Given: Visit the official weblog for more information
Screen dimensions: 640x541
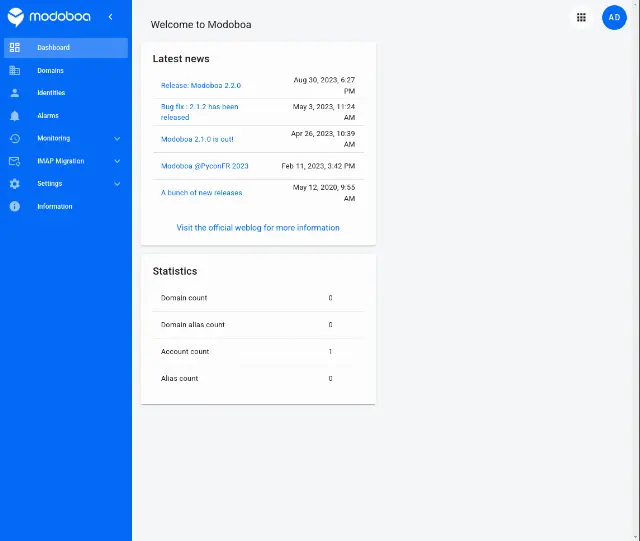Looking at the screenshot, I should click(258, 228).
